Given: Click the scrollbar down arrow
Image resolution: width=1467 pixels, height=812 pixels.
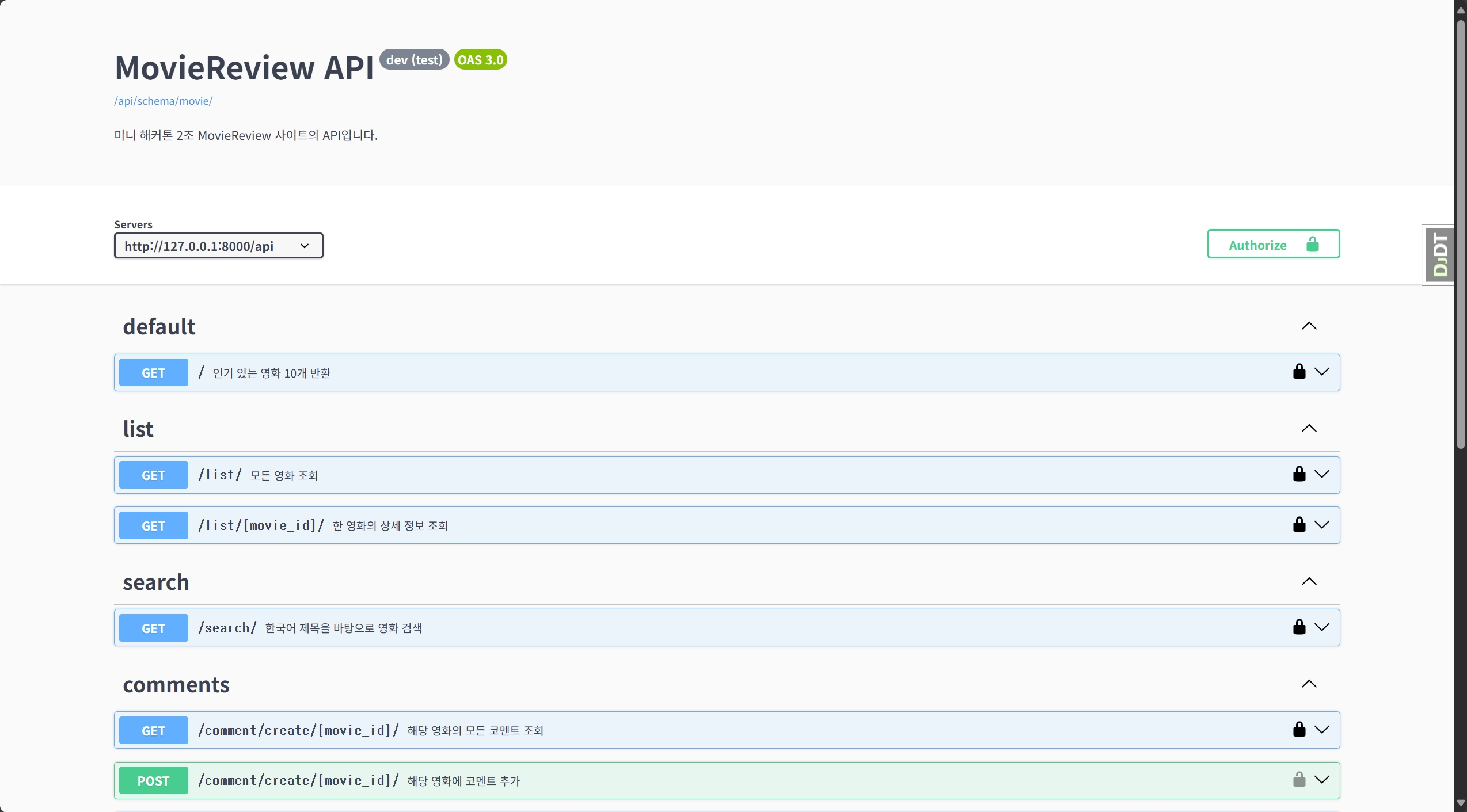Looking at the screenshot, I should point(1461,803).
